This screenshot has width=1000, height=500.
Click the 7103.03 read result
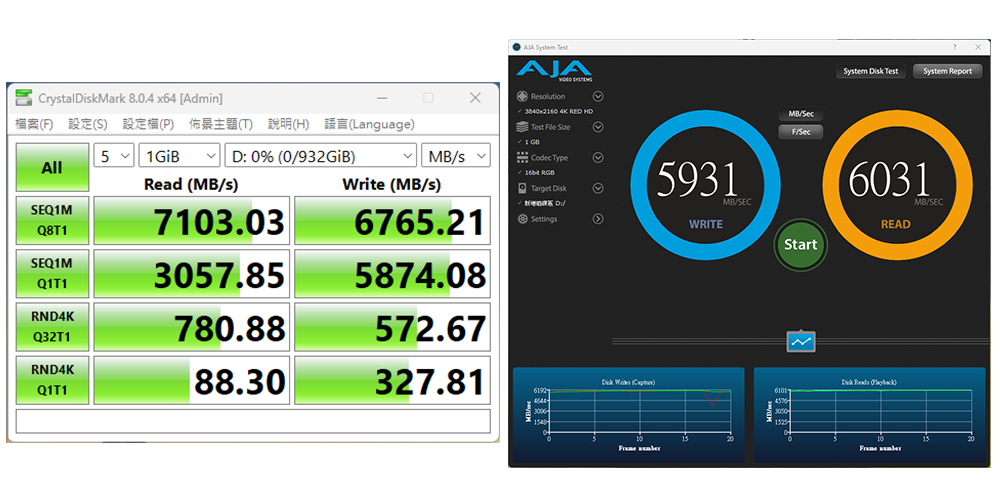click(192, 221)
